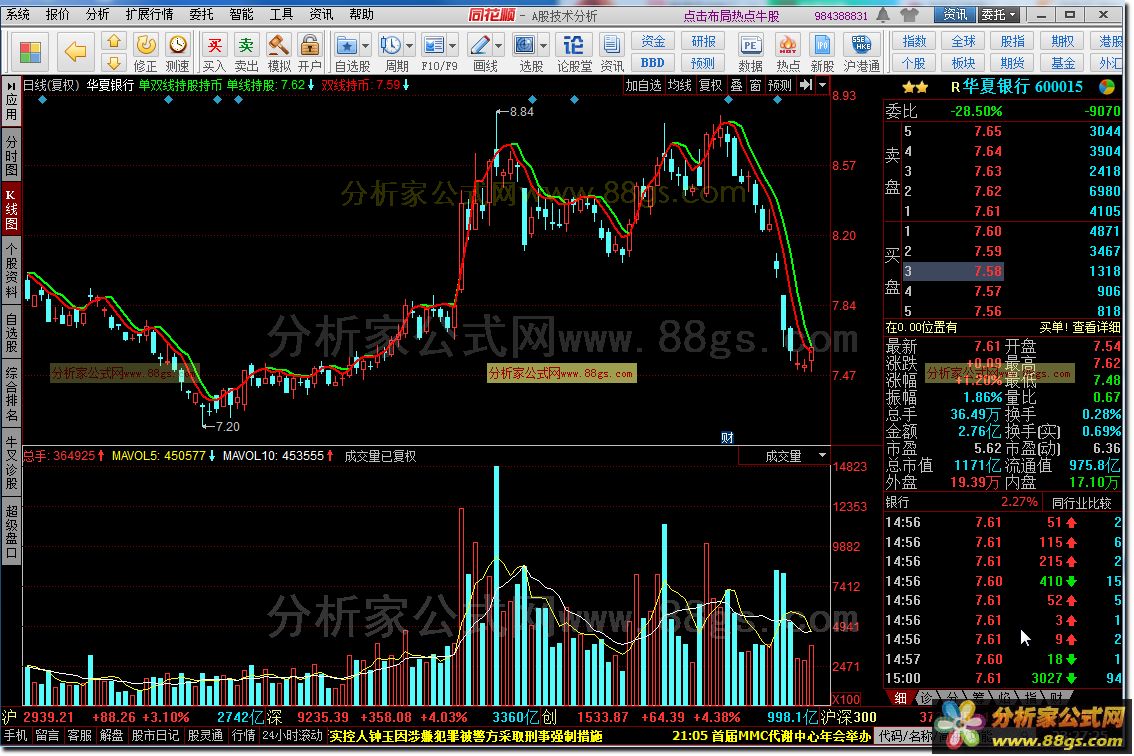This screenshot has height=756, width=1134.
Task: Expand the 选股 dropdown arrow
Action: (x=543, y=46)
